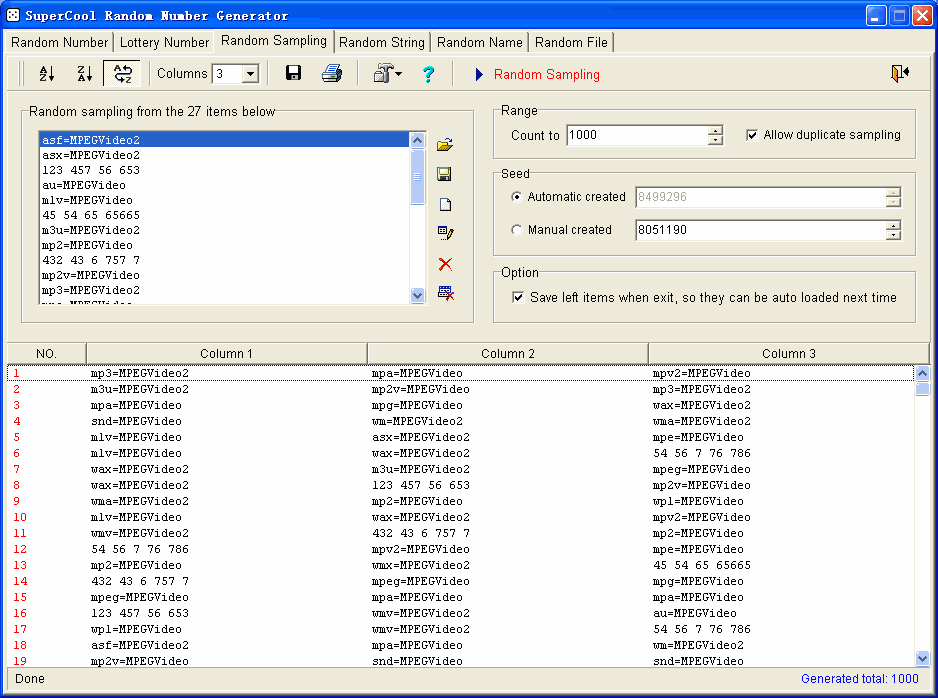The height and width of the screenshot is (698, 938).
Task: Uncheck Save left items when exit option
Action: (x=518, y=297)
